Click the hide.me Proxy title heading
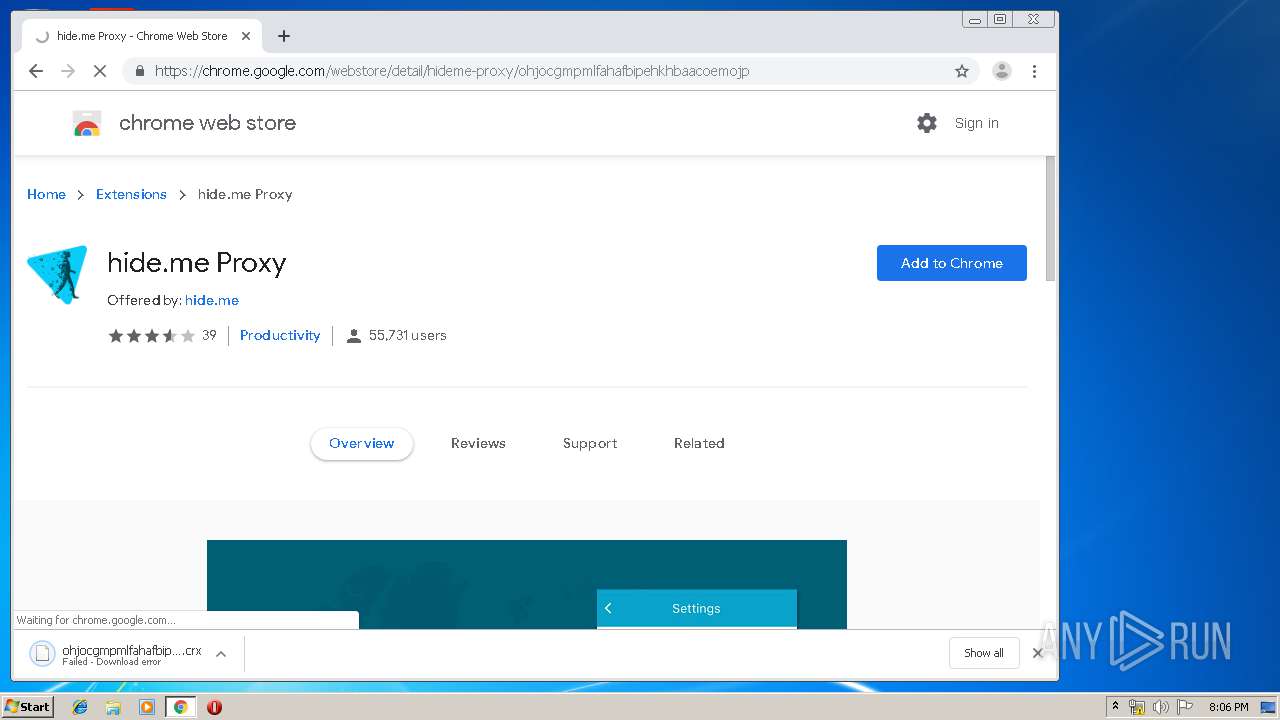Image resolution: width=1280 pixels, height=720 pixels. coord(197,263)
